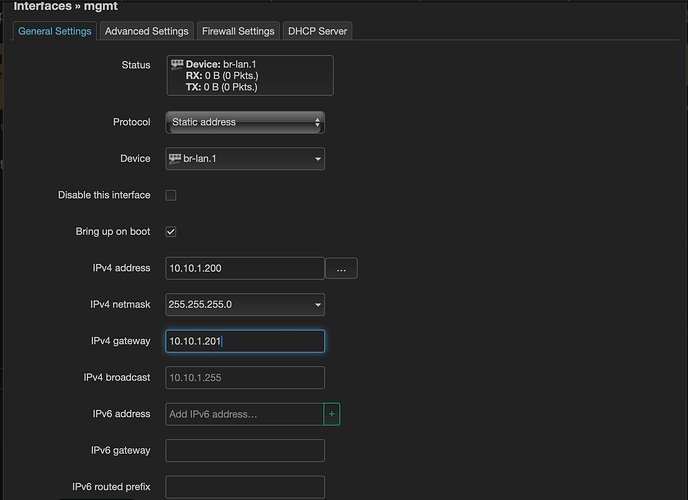688x500 pixels.
Task: Untick the Bring up on boot checkbox
Action: click(171, 232)
